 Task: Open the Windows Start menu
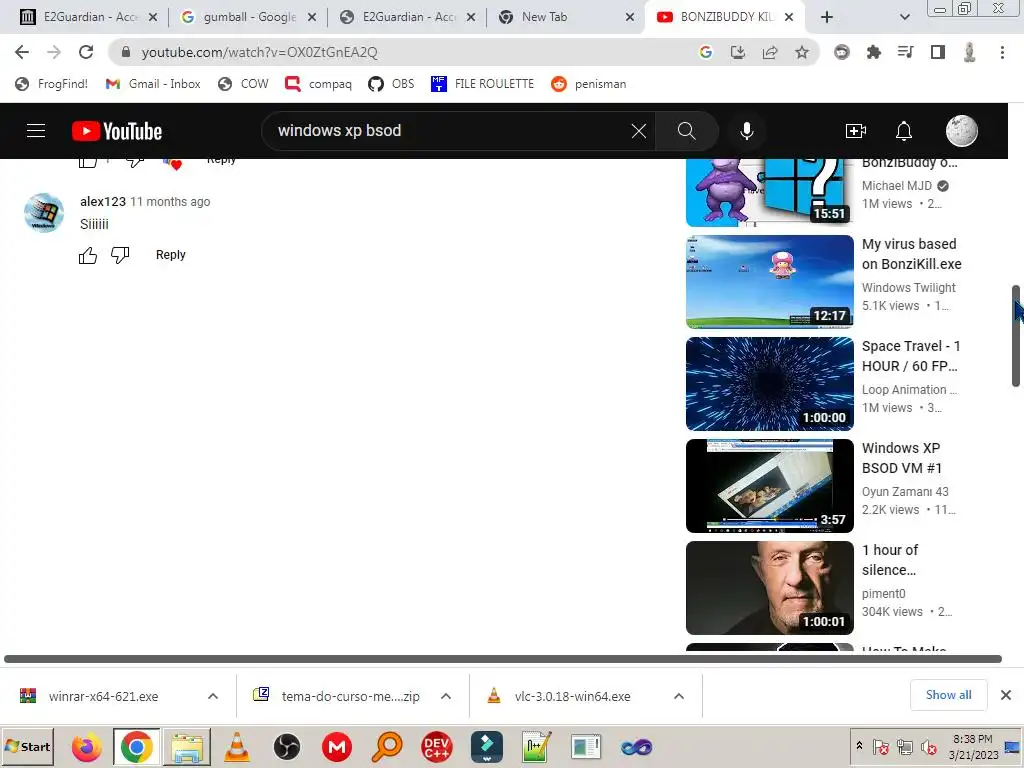tap(27, 746)
